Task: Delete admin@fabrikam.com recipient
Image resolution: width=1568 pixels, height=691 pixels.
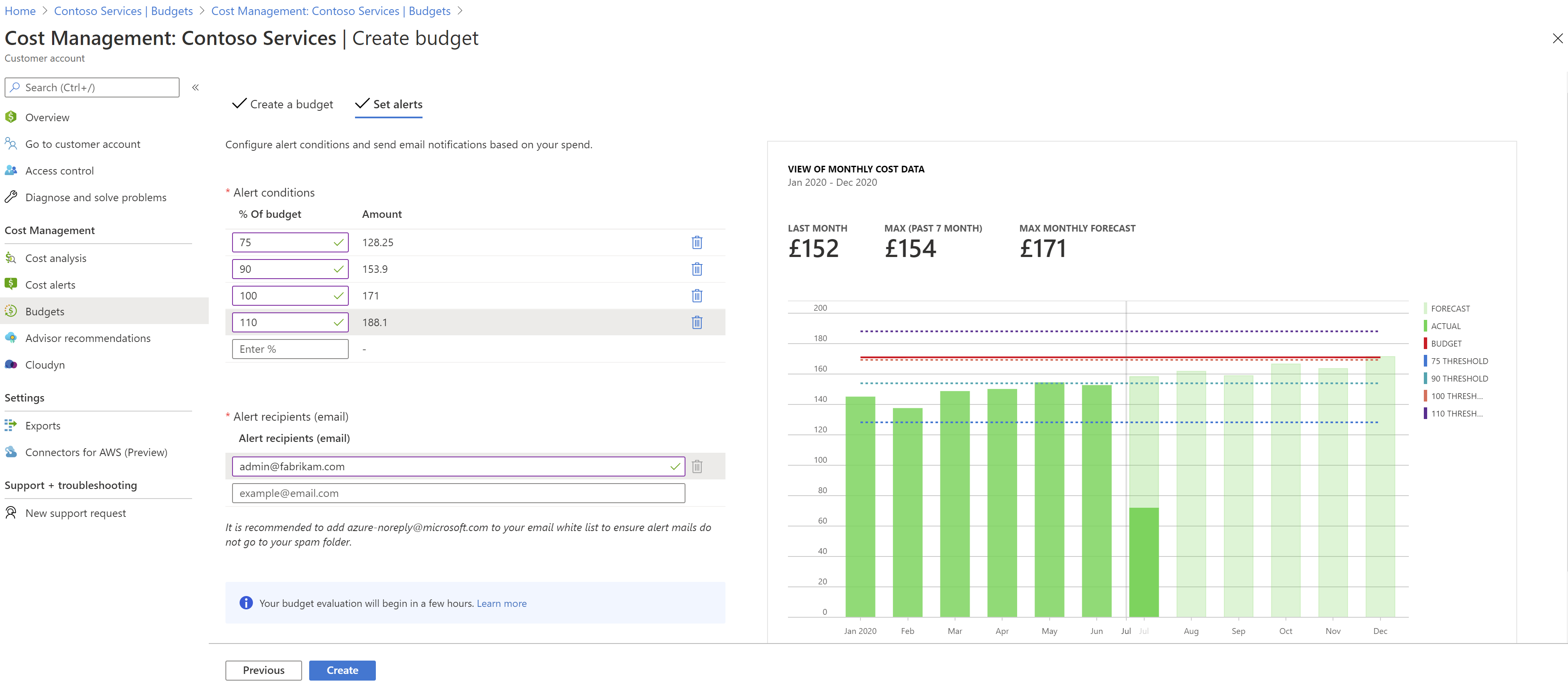Action: [697, 466]
